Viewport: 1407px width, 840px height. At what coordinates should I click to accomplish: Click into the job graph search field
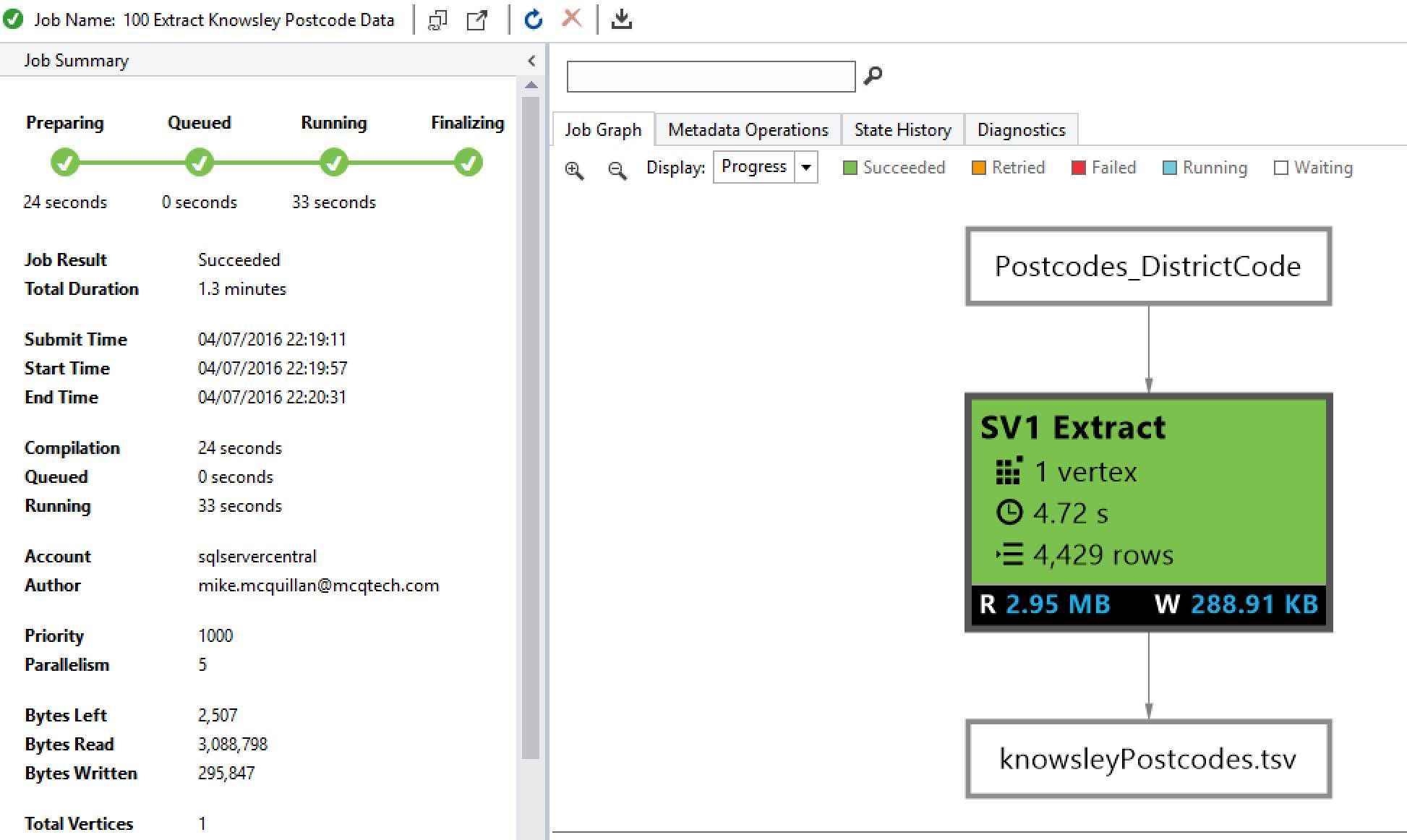coord(710,76)
